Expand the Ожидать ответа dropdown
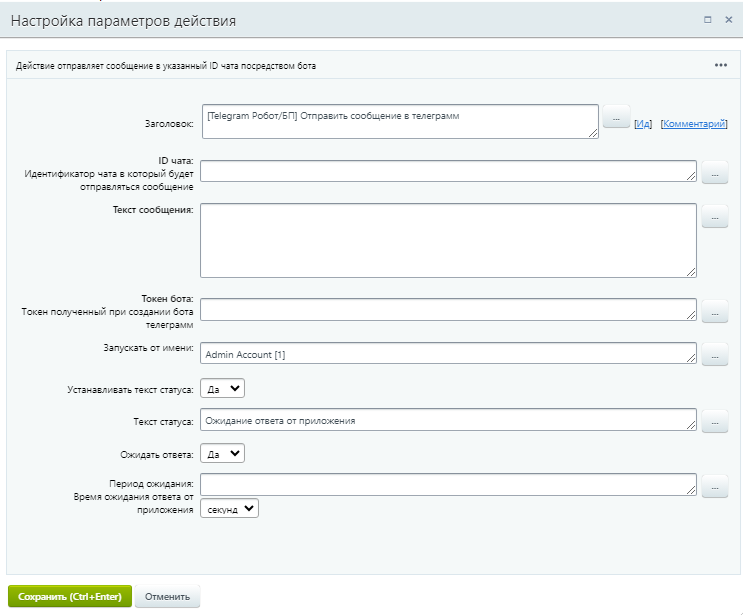 pyautogui.click(x=222, y=453)
